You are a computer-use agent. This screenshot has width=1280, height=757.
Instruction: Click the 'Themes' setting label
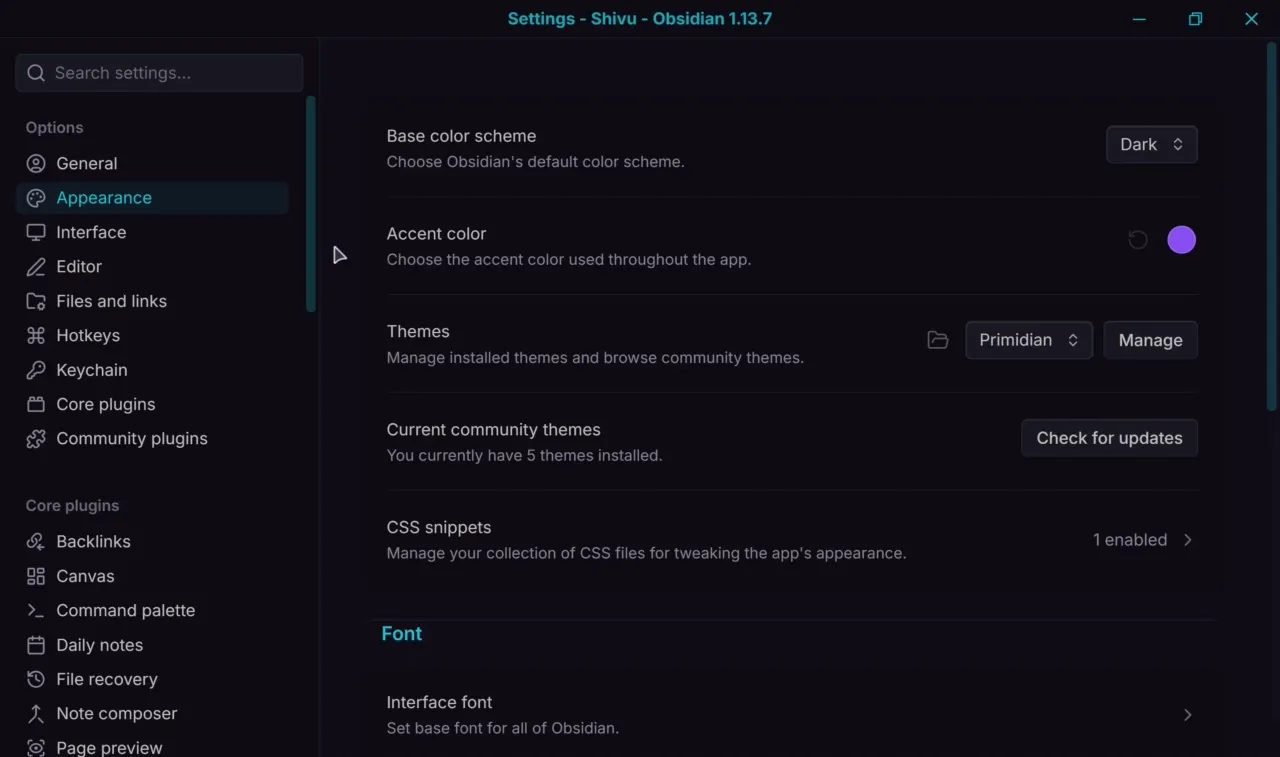418,332
